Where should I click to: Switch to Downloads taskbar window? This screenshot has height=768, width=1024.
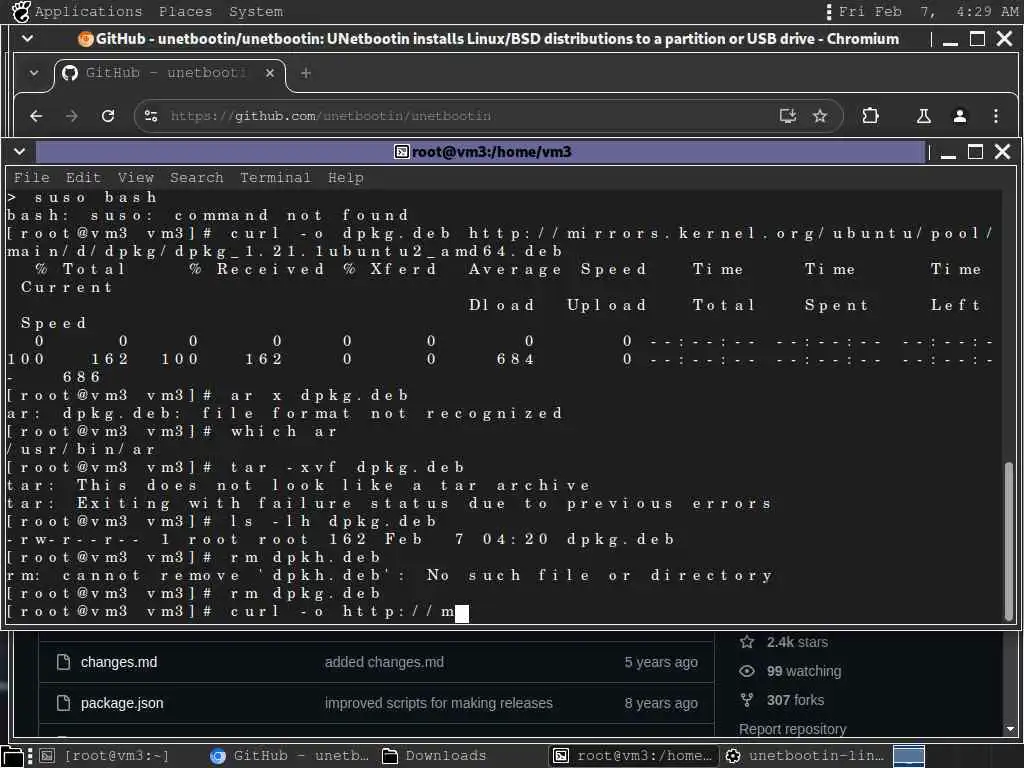tap(435, 756)
